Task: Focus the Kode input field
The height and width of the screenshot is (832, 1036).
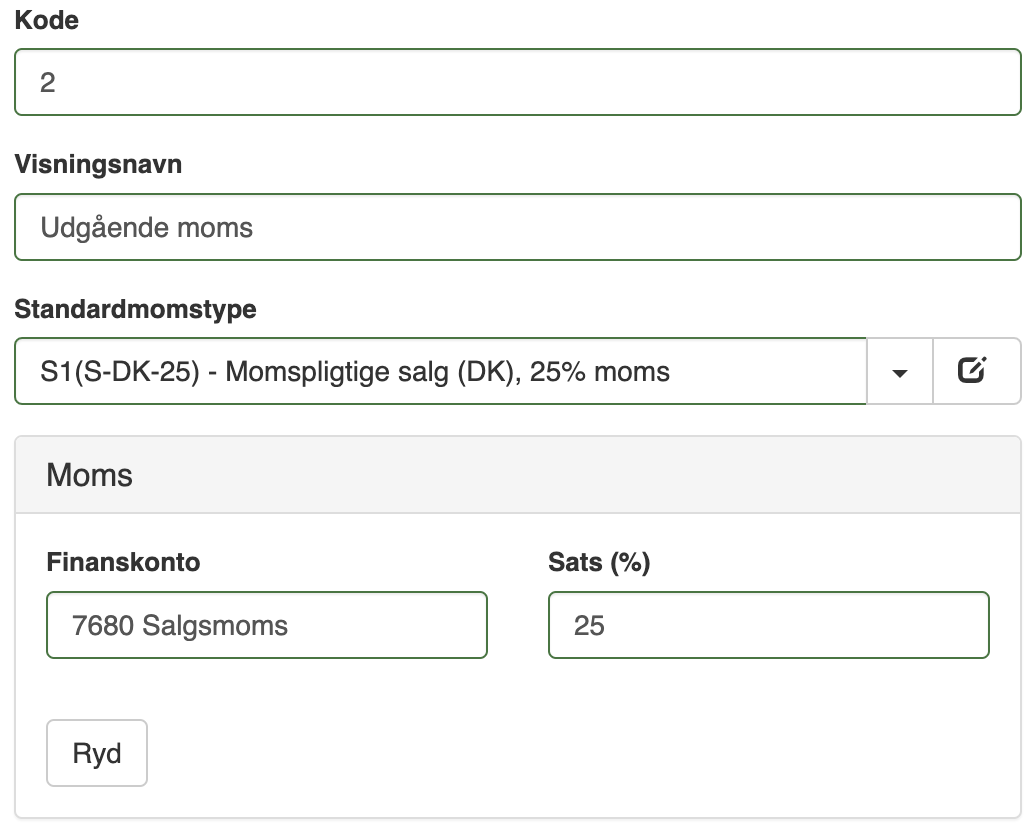Action: [x=517, y=82]
